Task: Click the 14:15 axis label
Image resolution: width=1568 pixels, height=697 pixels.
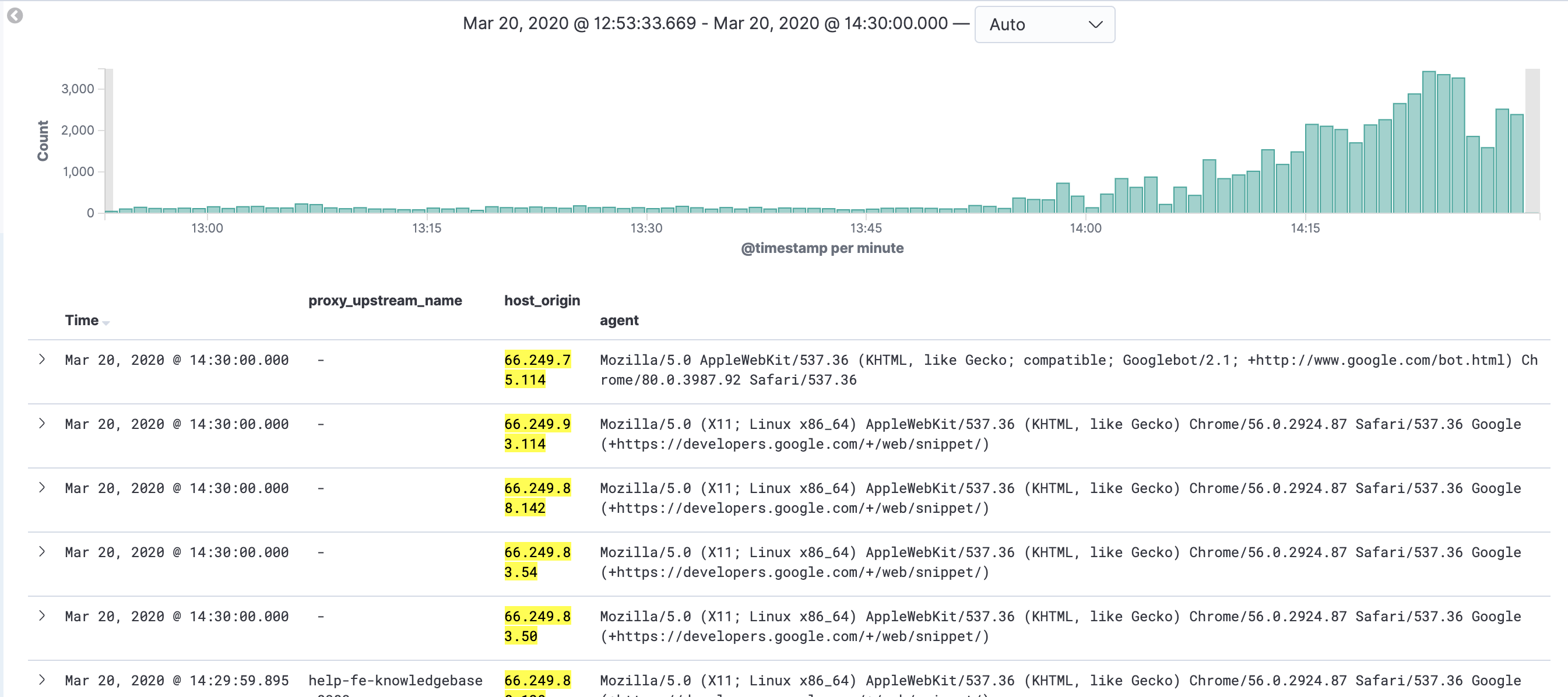Action: pos(1305,228)
